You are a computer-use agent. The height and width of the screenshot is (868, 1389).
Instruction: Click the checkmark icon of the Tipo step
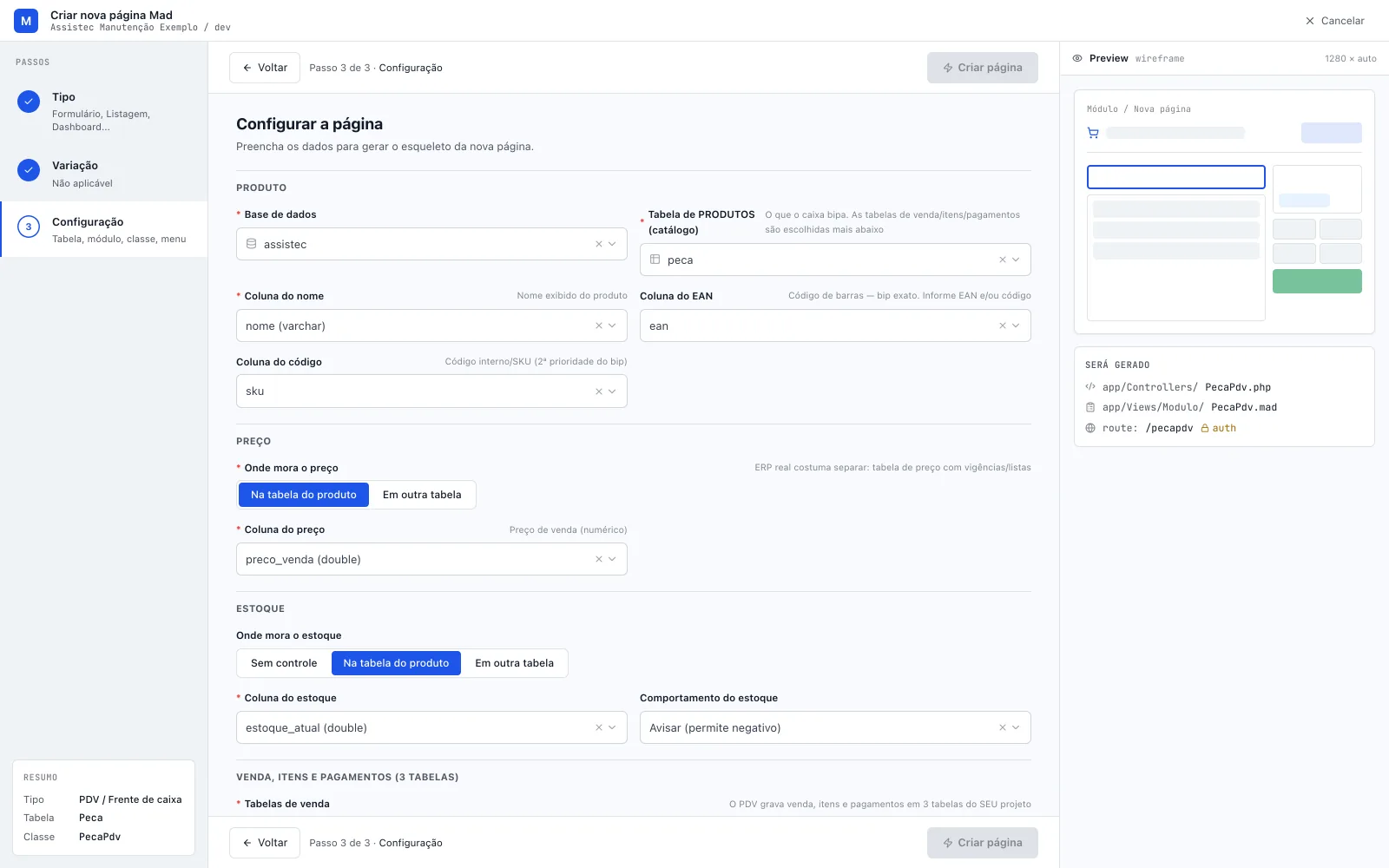pos(29,102)
